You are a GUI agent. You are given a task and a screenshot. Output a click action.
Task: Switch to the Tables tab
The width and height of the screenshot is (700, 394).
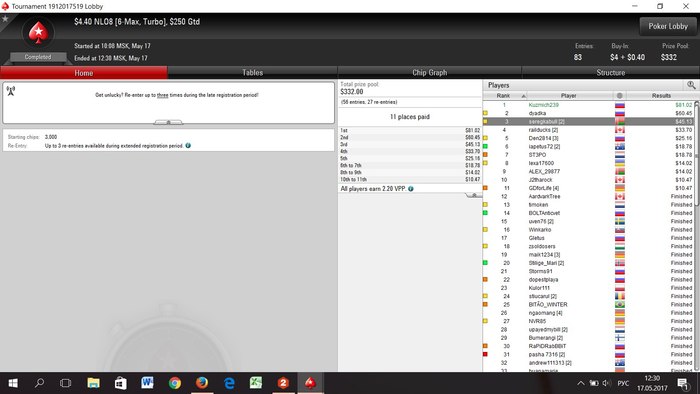[252, 73]
